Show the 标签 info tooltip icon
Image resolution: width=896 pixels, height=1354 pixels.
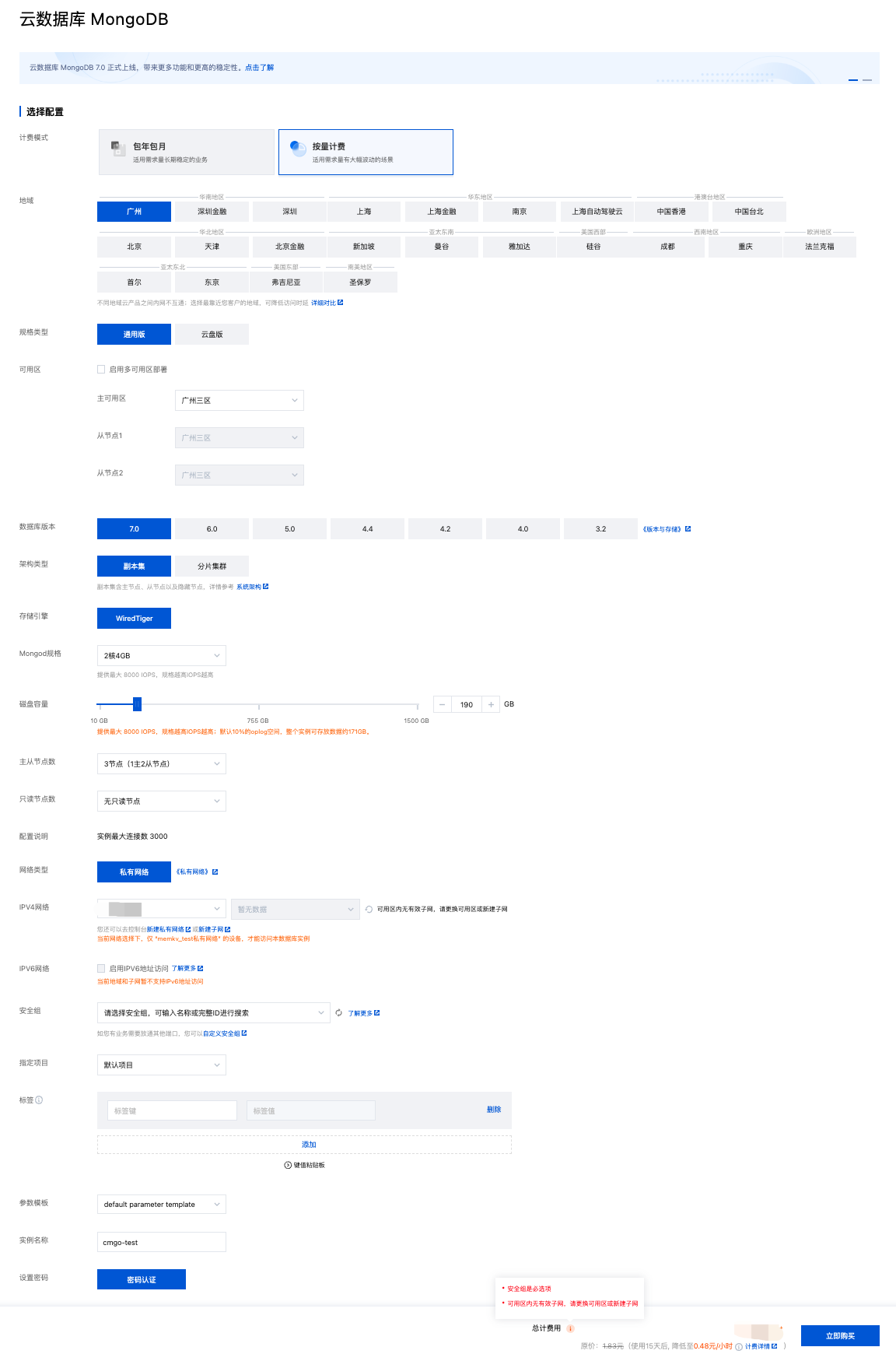(39, 1100)
